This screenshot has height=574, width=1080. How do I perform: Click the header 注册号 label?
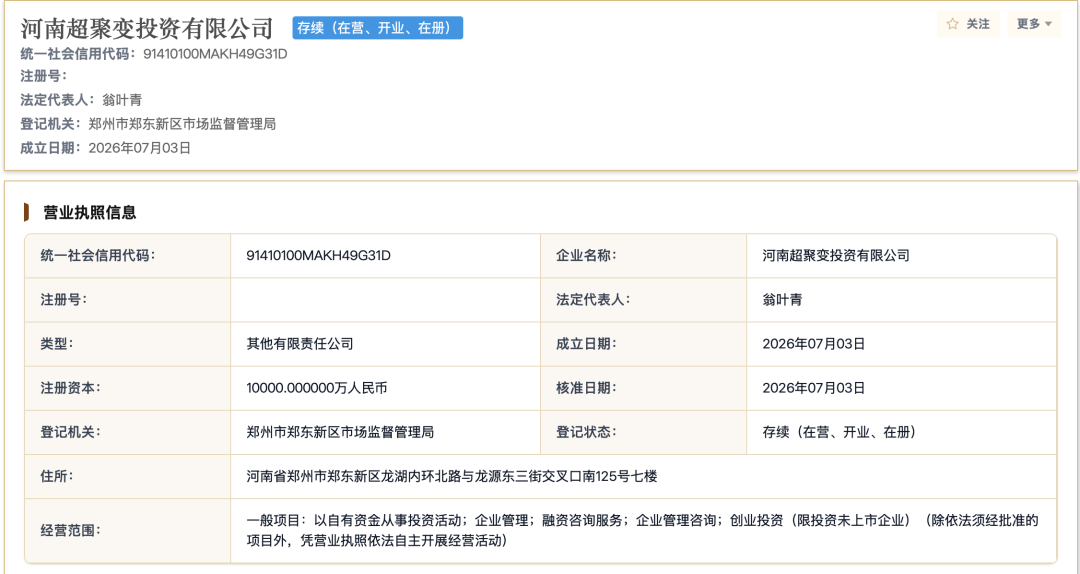pos(44,76)
